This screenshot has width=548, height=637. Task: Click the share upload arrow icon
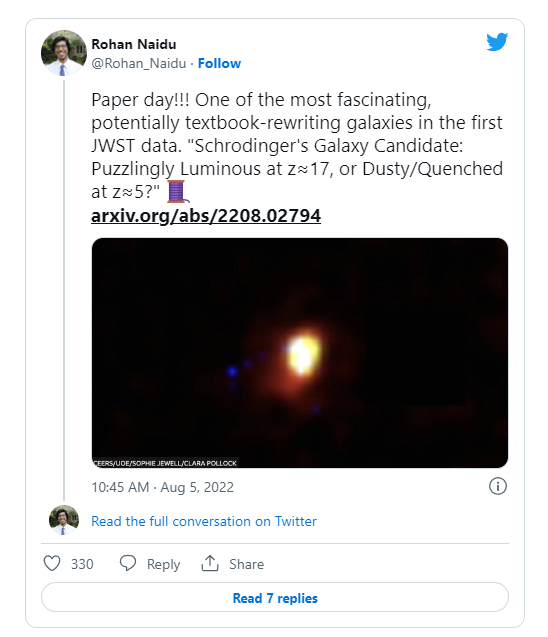pos(210,563)
